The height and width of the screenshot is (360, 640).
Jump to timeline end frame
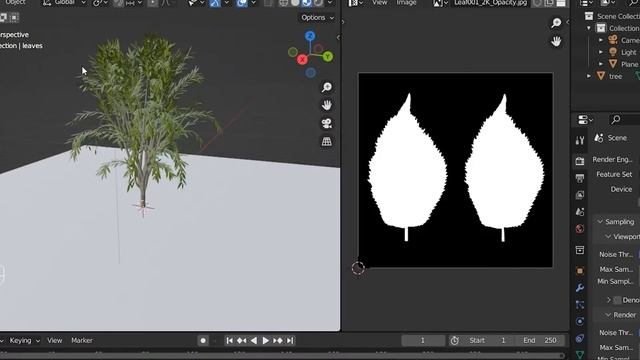tap(290, 340)
